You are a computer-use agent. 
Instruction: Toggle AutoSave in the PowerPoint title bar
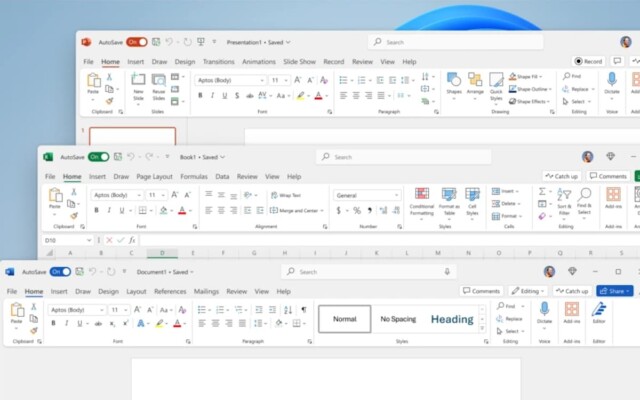(x=137, y=42)
